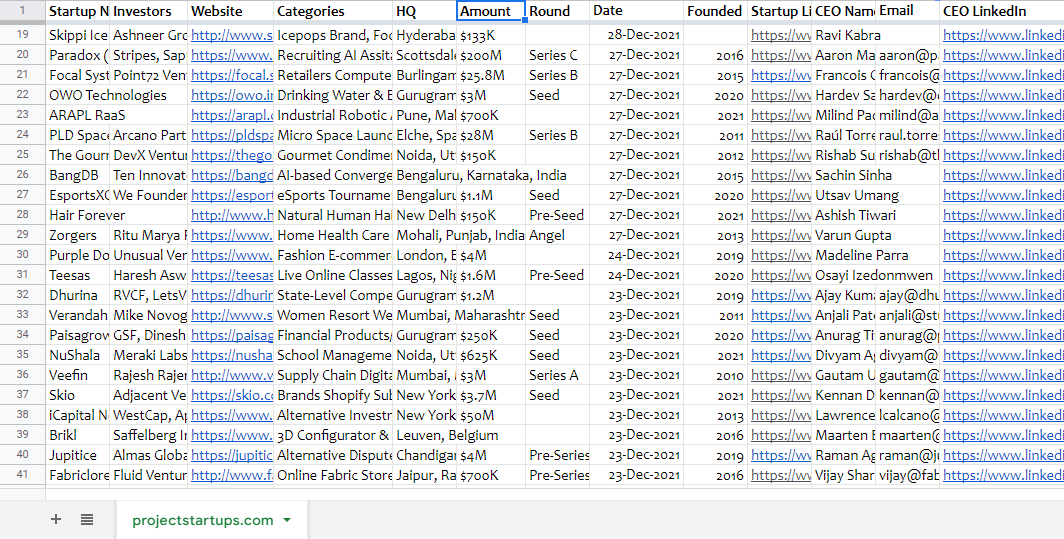Image resolution: width=1064 pixels, height=539 pixels.
Task: Open CEO LinkedIn link for Sachin Sinha
Action: click(1003, 176)
